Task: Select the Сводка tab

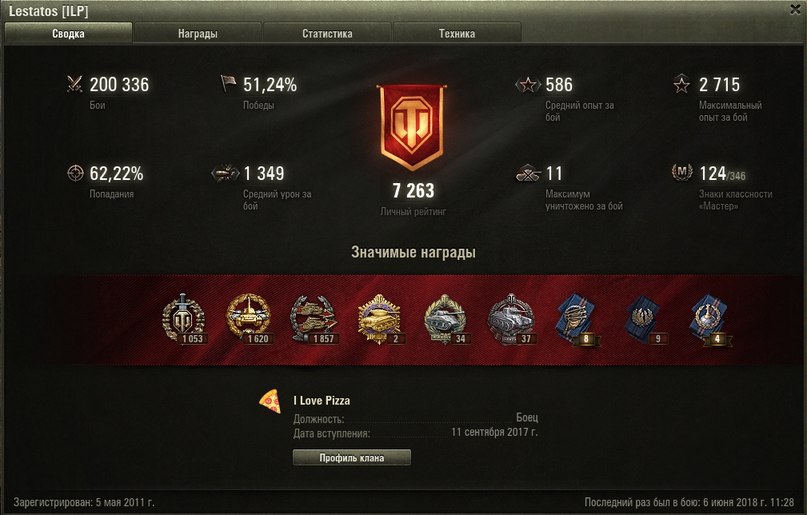Action: pos(68,33)
